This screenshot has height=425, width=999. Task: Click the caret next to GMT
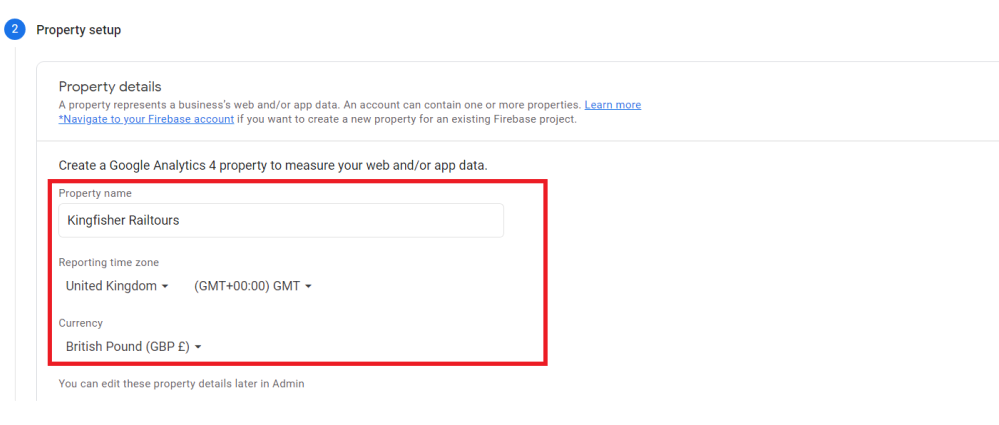(308, 287)
